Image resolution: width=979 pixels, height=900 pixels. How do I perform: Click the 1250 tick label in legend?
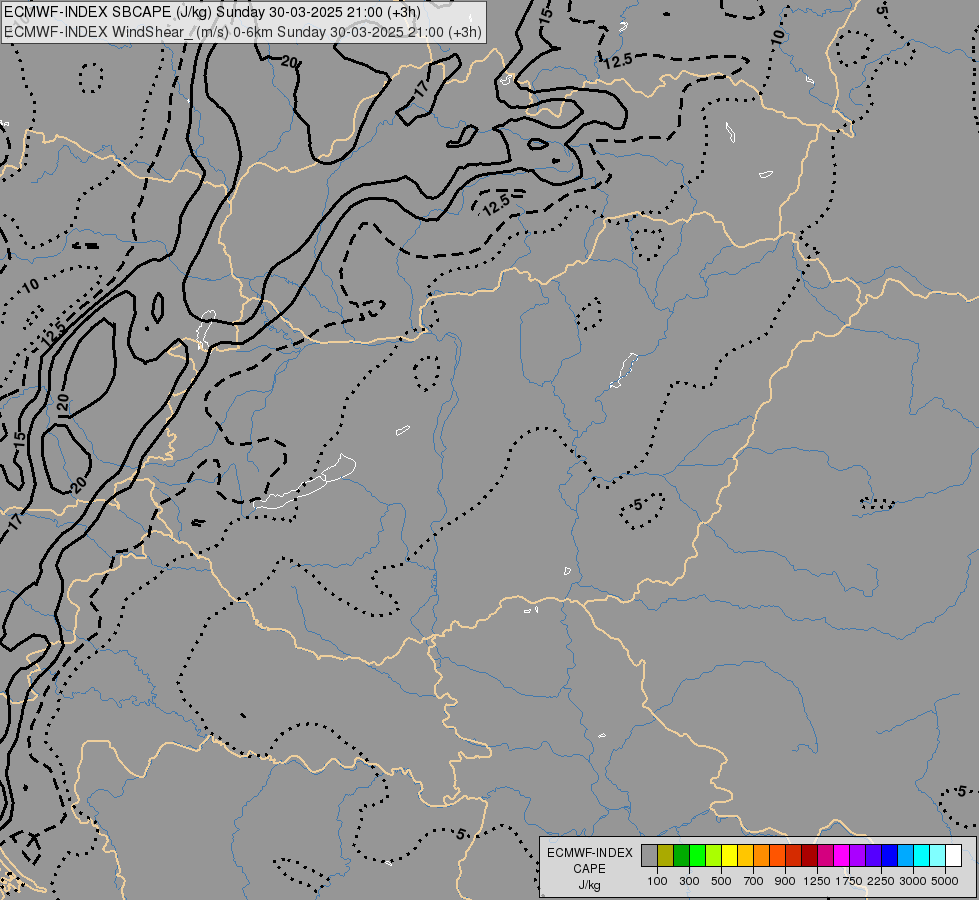[817, 881]
